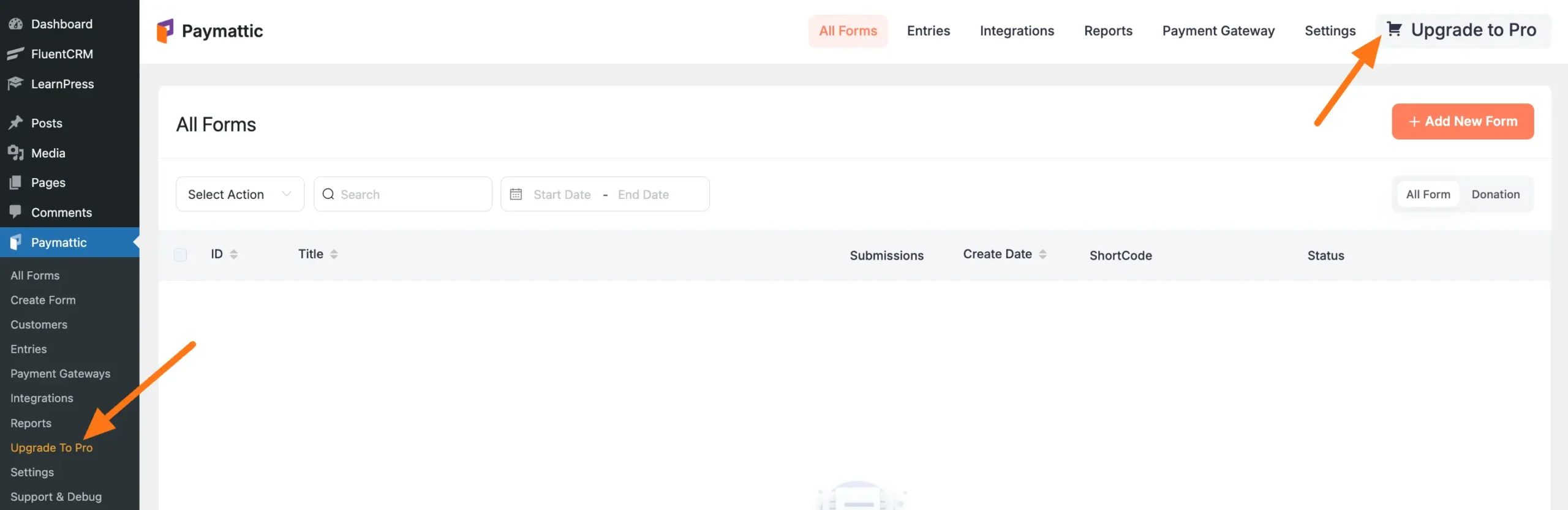This screenshot has width=1568, height=510.
Task: Click the Add New Form button
Action: click(1463, 121)
